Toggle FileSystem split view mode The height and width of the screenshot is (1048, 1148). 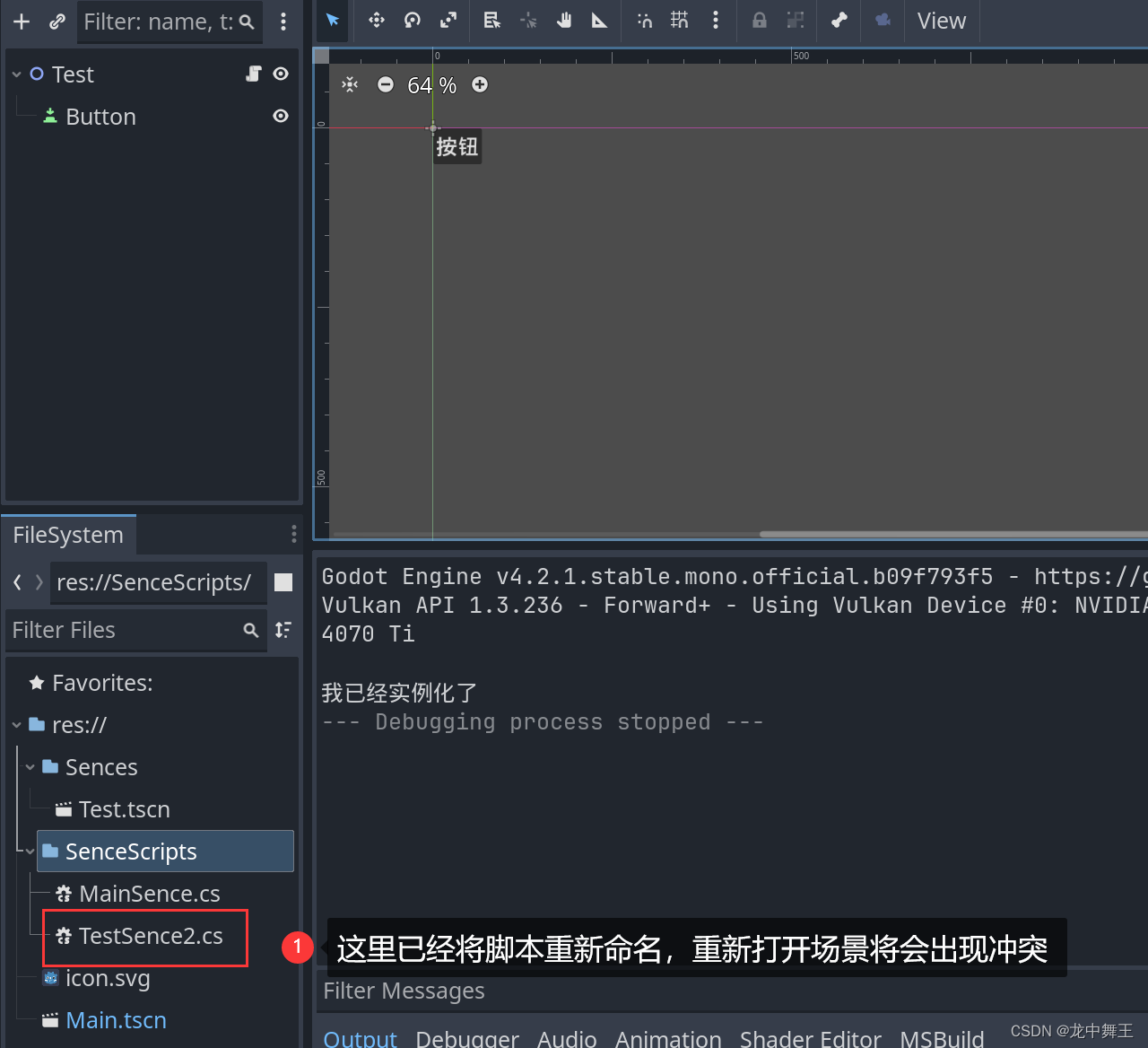click(283, 582)
